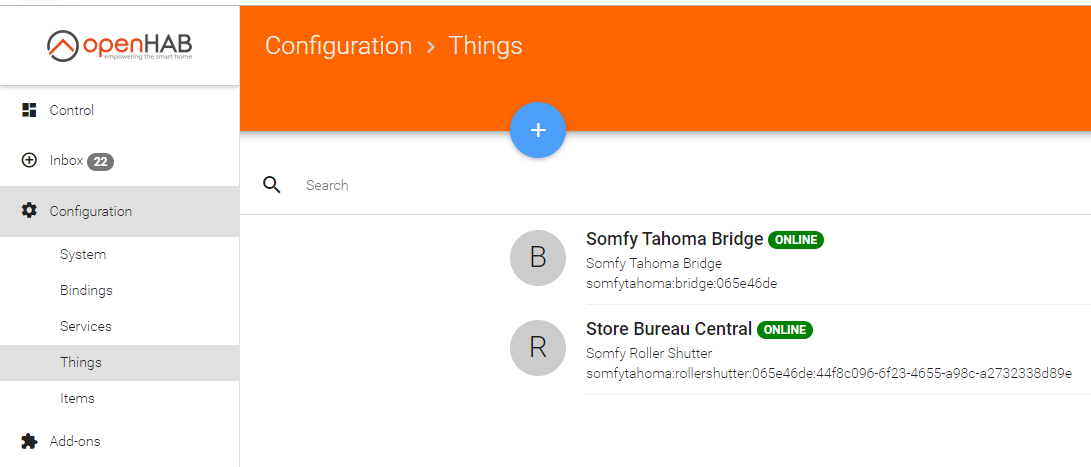This screenshot has height=467, width=1091.
Task: Click the Add-ons puzzle piece icon
Action: tap(29, 441)
